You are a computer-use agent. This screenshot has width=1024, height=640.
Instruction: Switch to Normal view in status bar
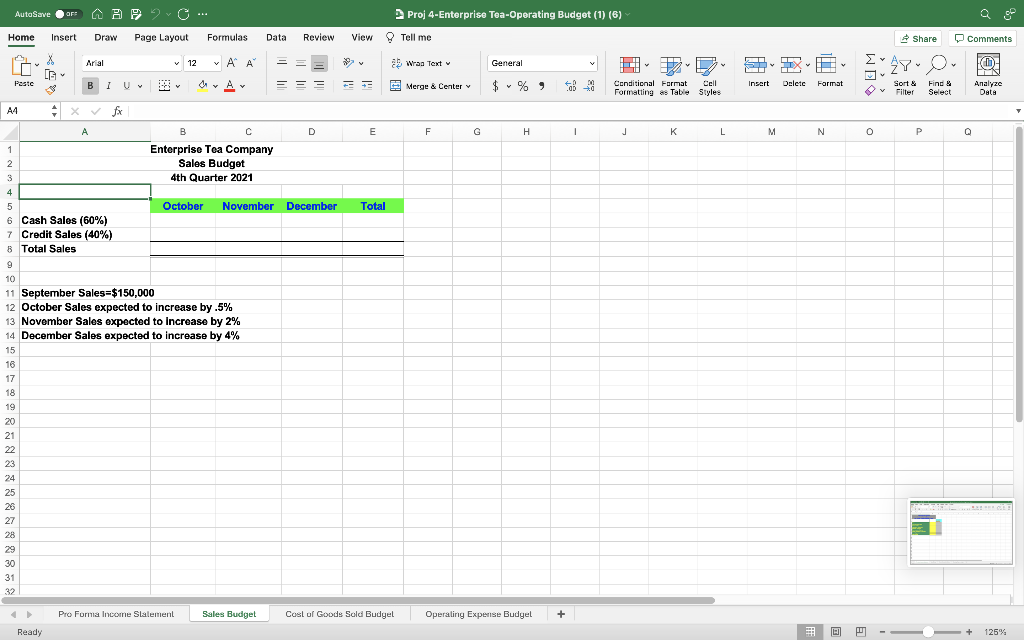810,632
